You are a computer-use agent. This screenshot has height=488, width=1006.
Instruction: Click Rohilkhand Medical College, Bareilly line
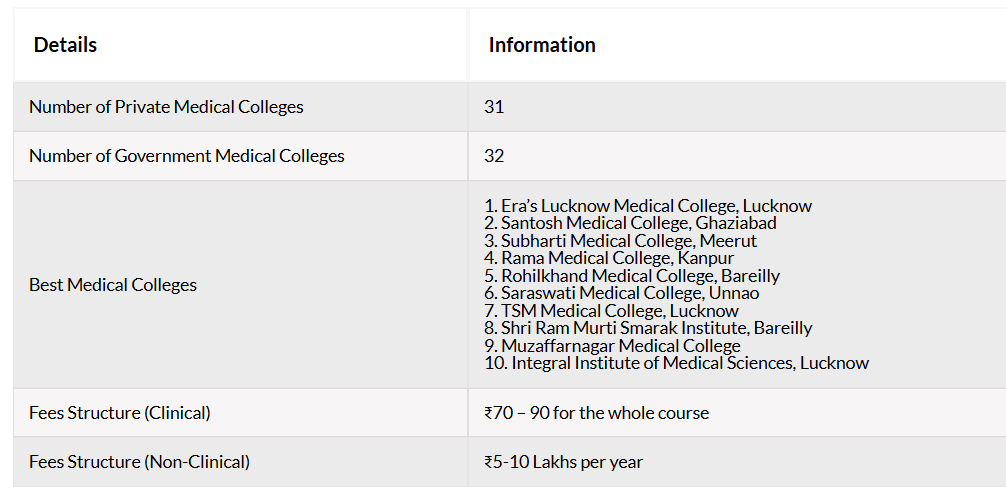point(632,276)
